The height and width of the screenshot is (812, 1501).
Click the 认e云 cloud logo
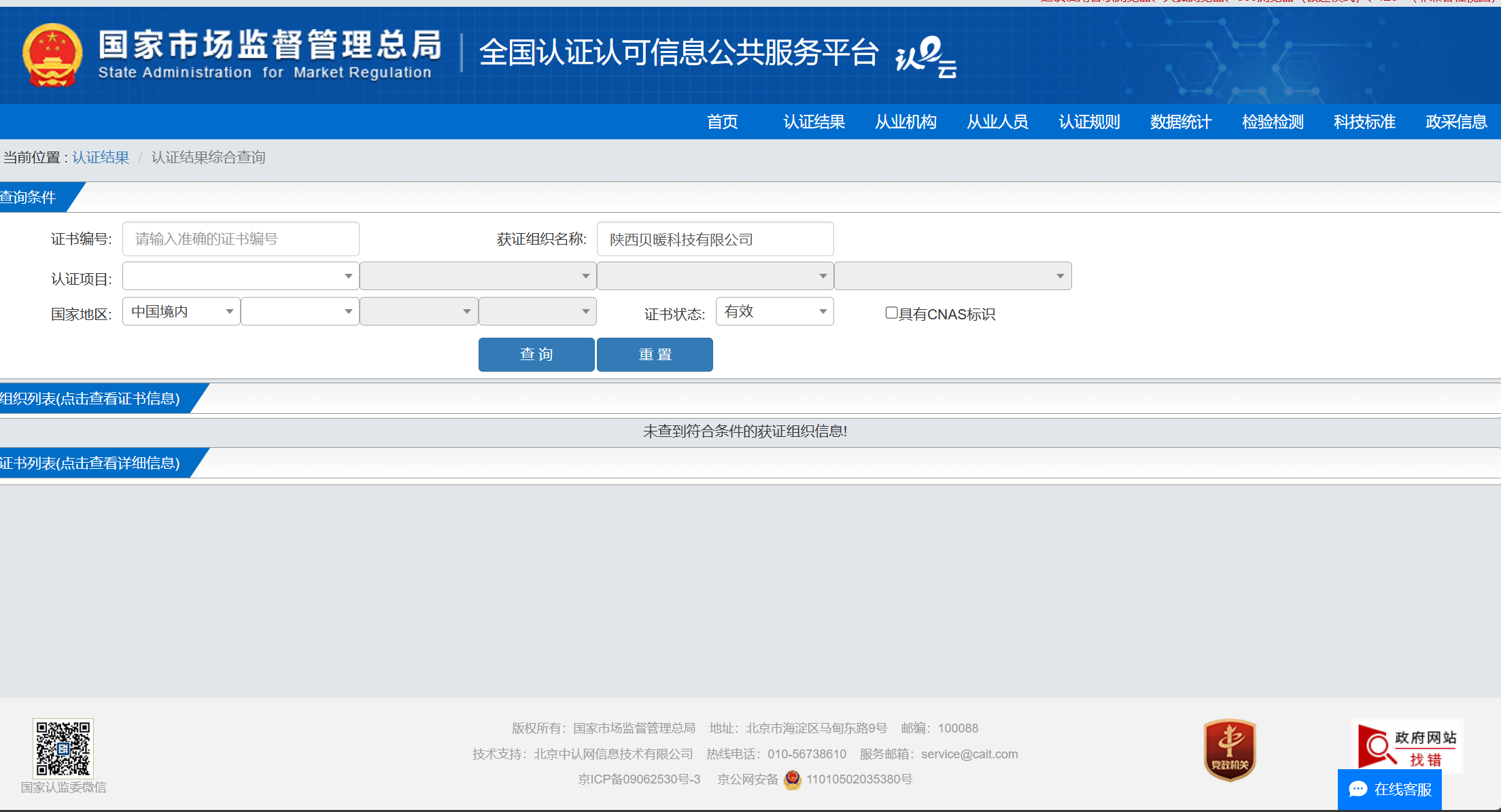pos(926,56)
